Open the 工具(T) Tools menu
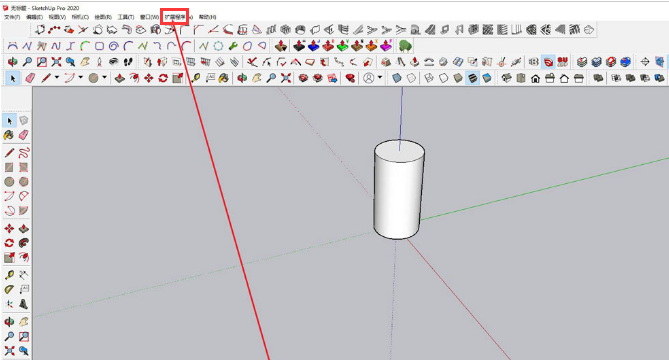The image size is (669, 360). tap(125, 17)
